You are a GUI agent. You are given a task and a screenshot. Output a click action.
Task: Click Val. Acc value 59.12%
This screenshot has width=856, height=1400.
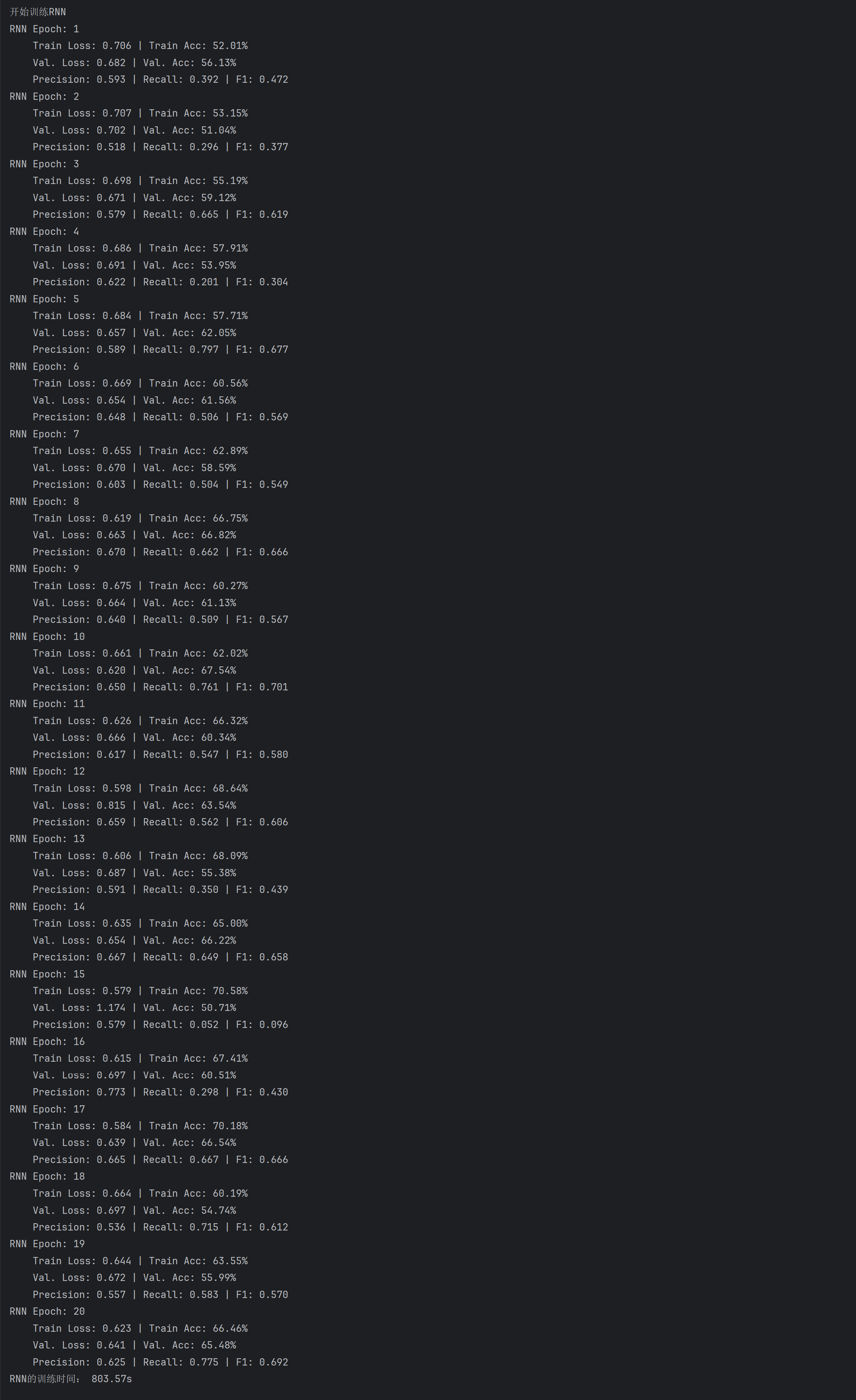pyautogui.click(x=218, y=198)
